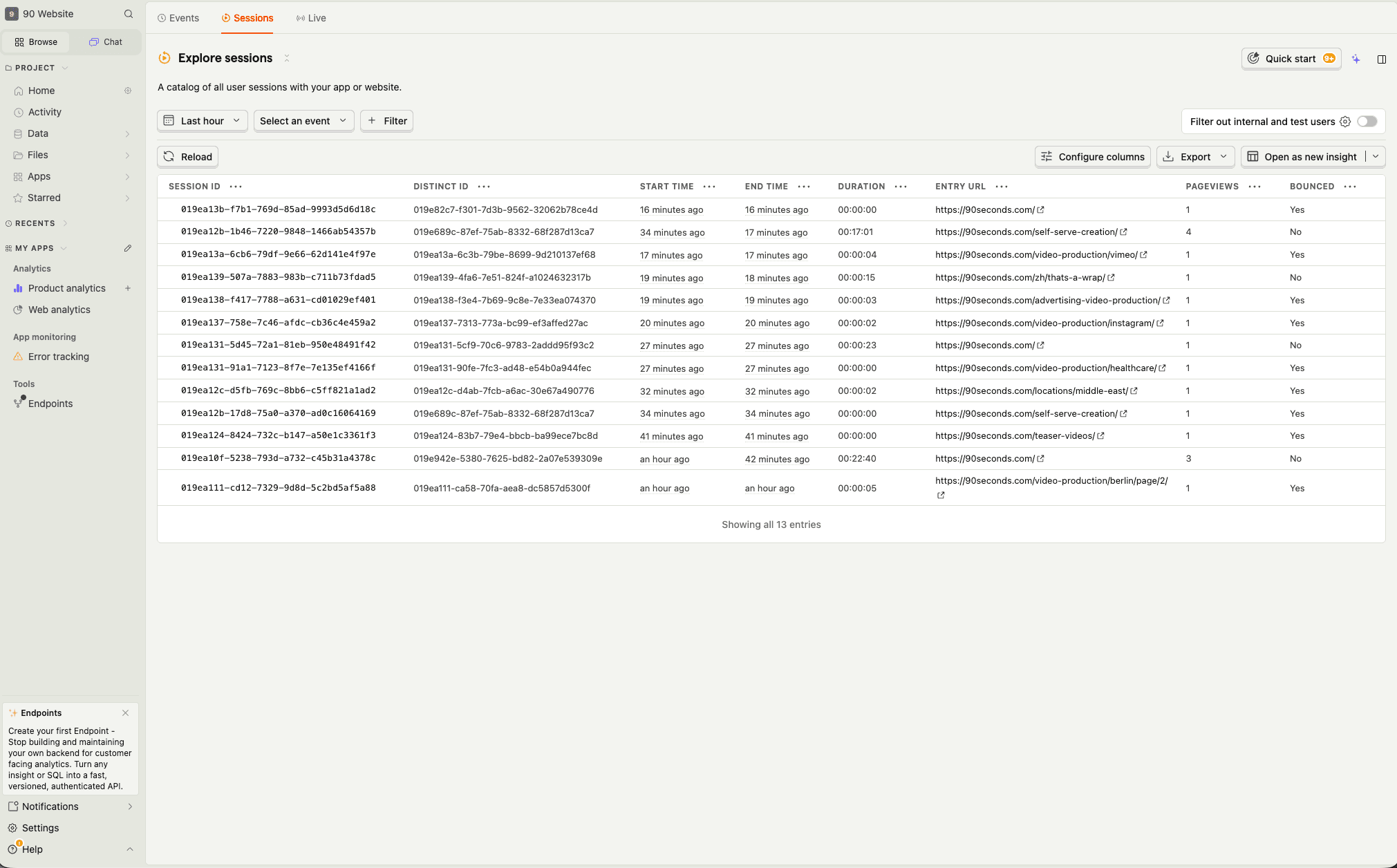Image resolution: width=1397 pixels, height=868 pixels.
Task: Open the End Time column options menu
Action: tap(804, 187)
